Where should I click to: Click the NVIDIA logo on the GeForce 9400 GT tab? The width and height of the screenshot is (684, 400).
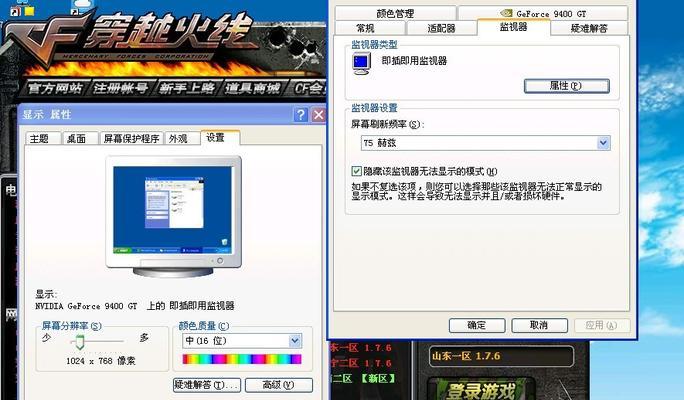506,13
